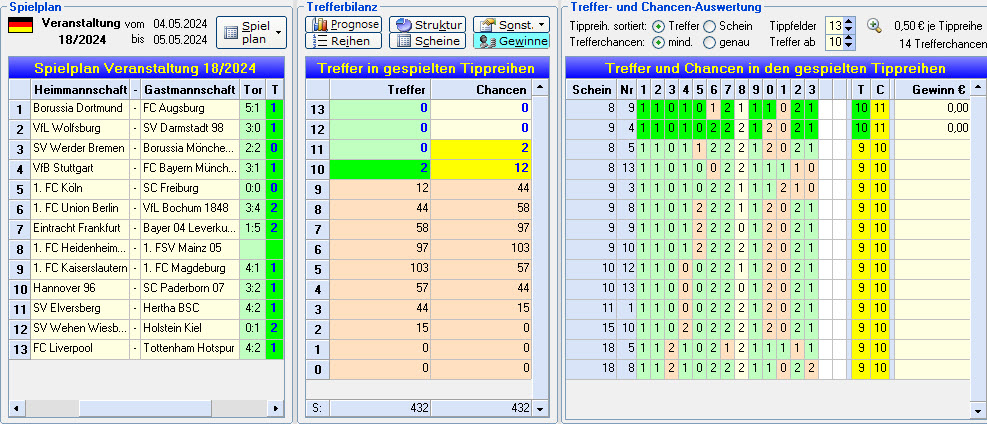Increase Tippfelder with up stepper arrow

coord(849,22)
